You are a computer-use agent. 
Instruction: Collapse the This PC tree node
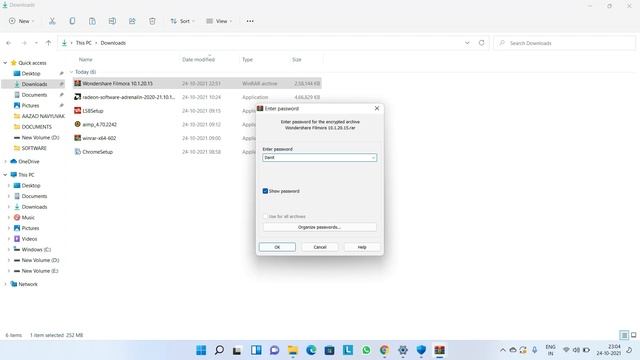click(x=5, y=175)
